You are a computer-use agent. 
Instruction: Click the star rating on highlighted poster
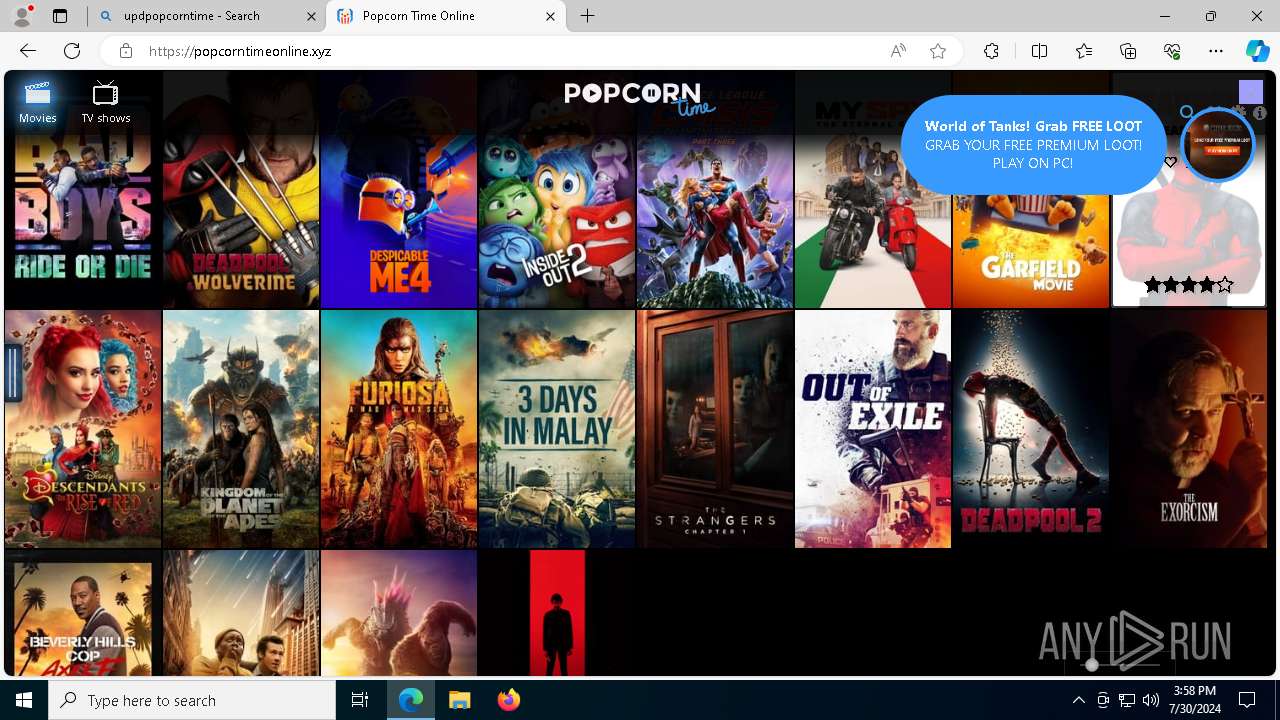point(1189,285)
